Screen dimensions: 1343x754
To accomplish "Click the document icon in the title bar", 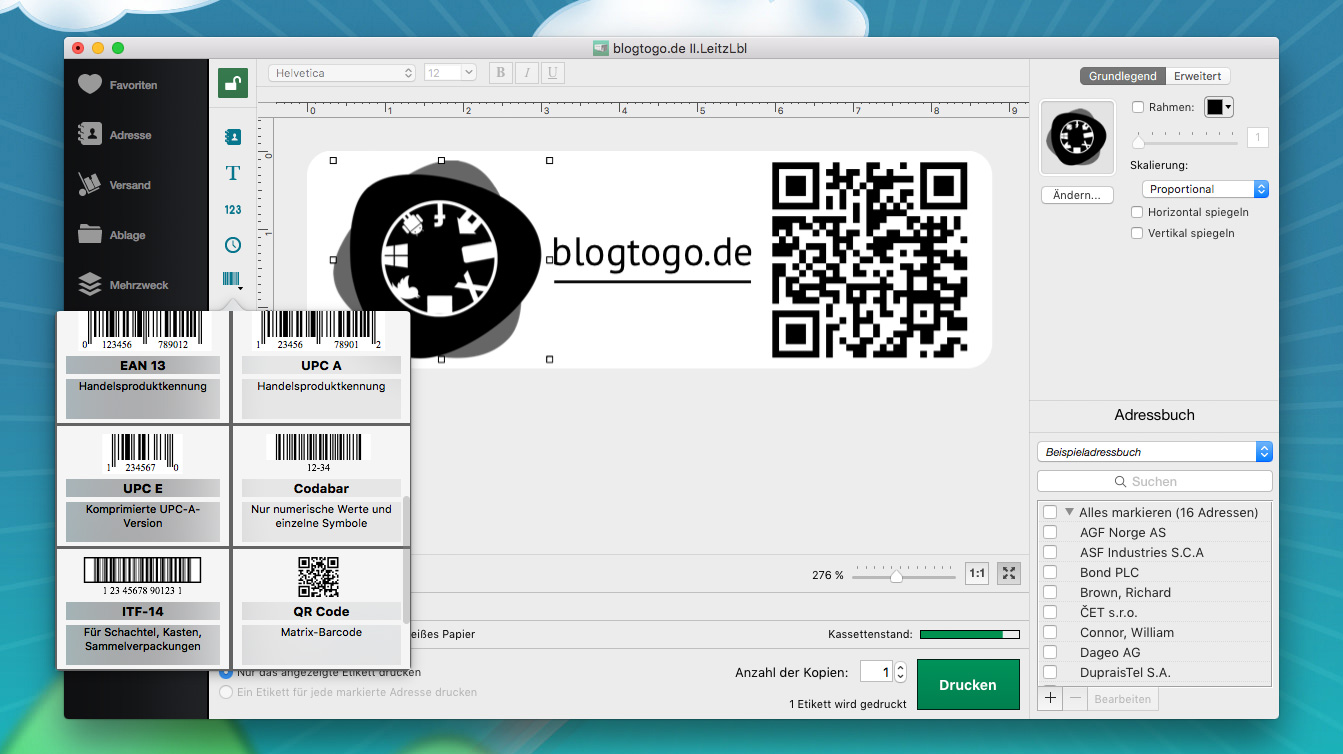I will click(x=601, y=47).
